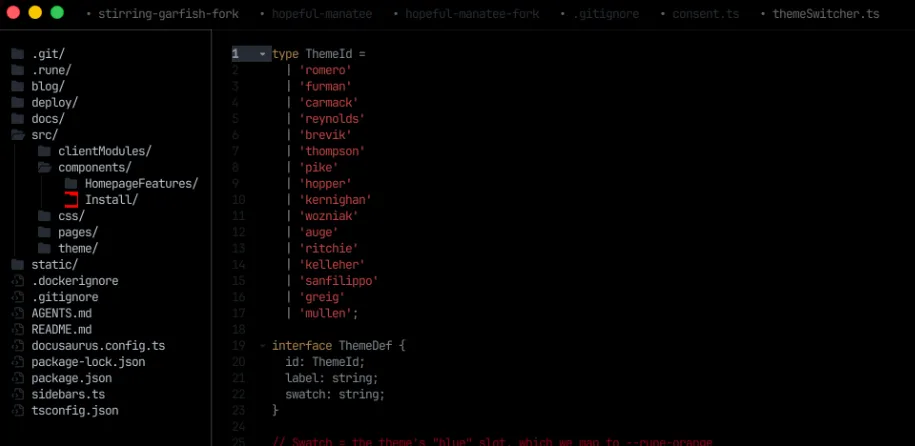
Task: Select the themeSwitcher.ts tab
Action: (x=826, y=14)
